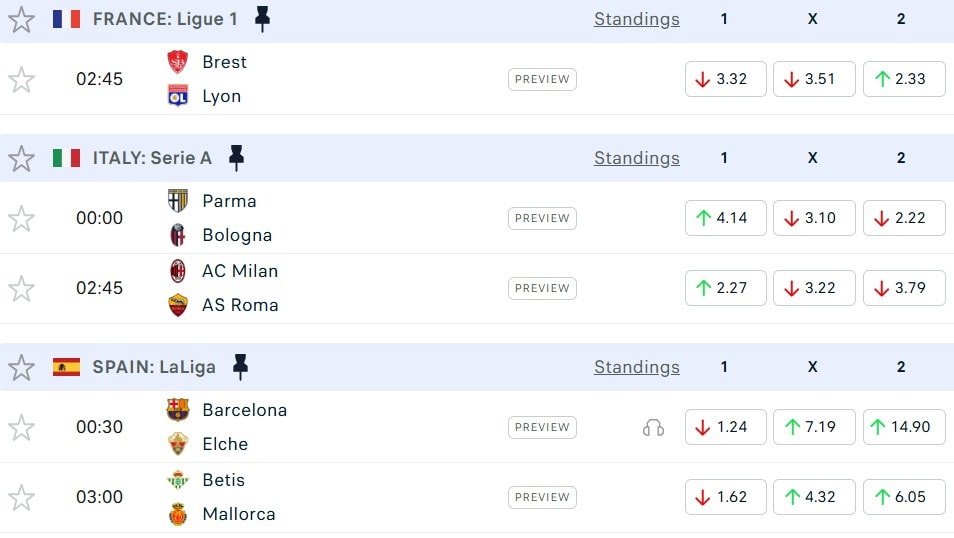Open preview for Barcelona vs Elche
Viewport: 954px width, 538px height.
coord(542,427)
